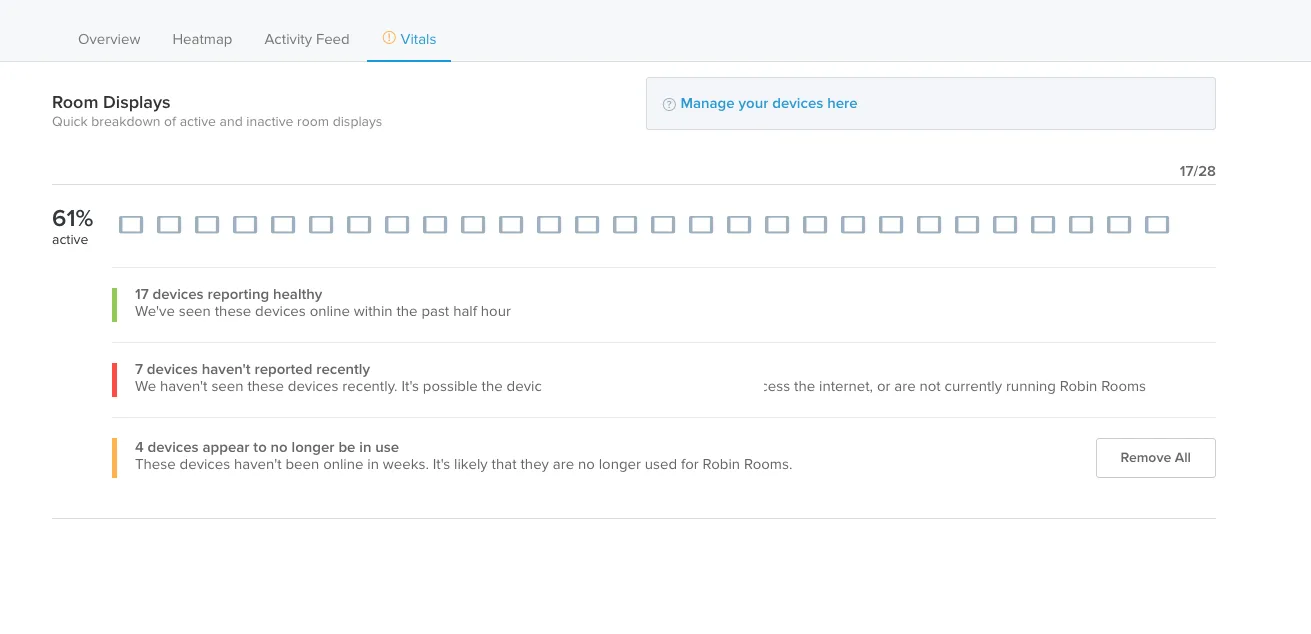Image resolution: width=1311 pixels, height=634 pixels.
Task: Select the second room display device icon
Action: click(169, 225)
